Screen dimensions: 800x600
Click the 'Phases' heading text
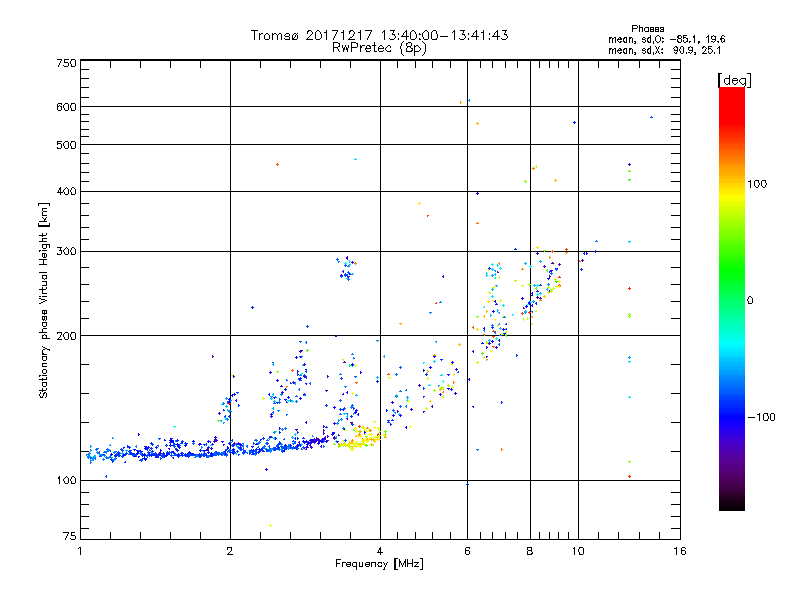[647, 29]
